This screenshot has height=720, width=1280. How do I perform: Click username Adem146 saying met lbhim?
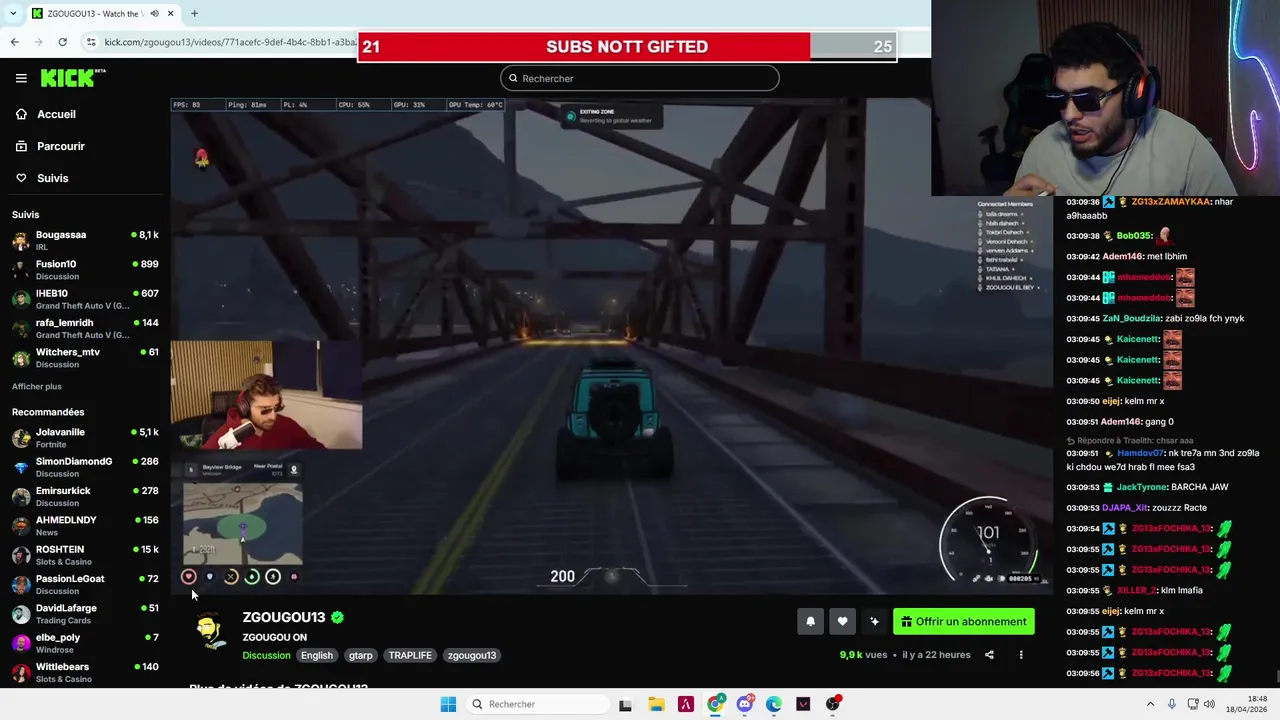point(1122,256)
